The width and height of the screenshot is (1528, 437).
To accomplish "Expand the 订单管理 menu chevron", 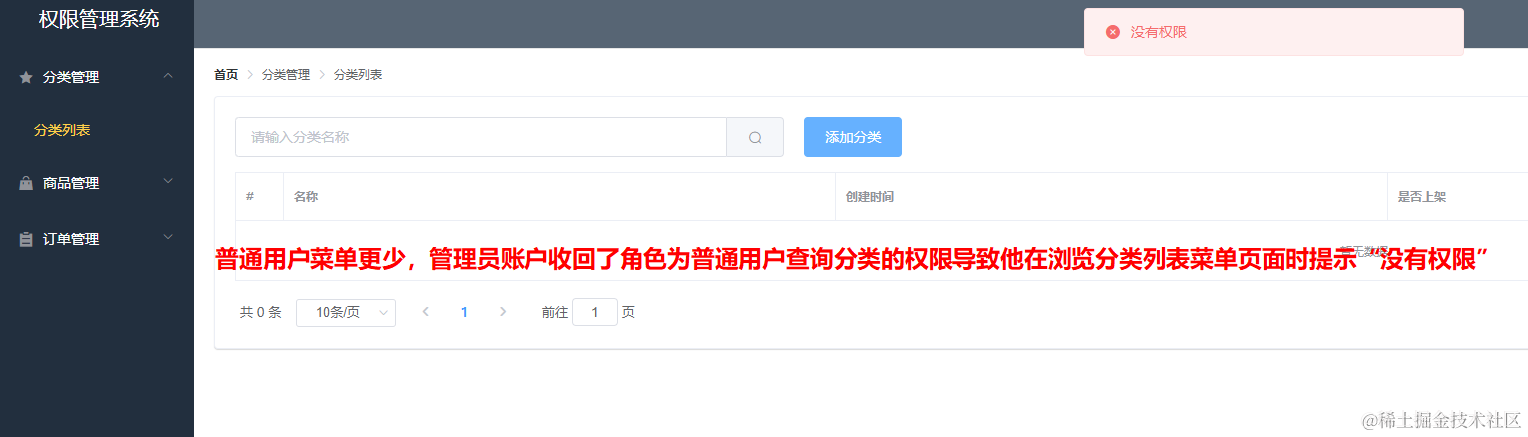I will coord(168,237).
